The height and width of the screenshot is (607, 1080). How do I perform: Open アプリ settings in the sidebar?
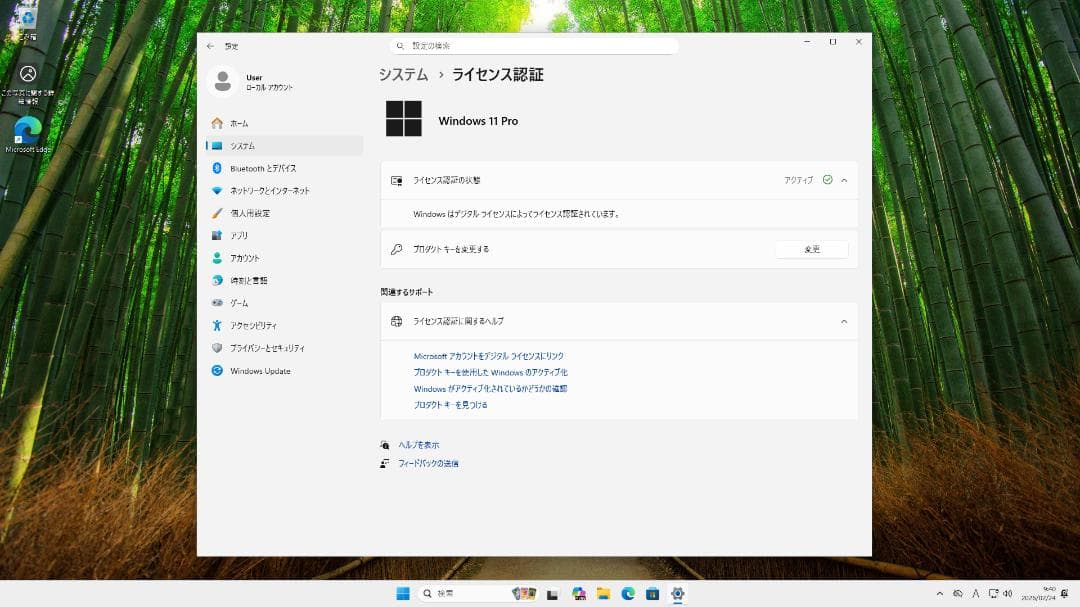pyautogui.click(x=284, y=236)
